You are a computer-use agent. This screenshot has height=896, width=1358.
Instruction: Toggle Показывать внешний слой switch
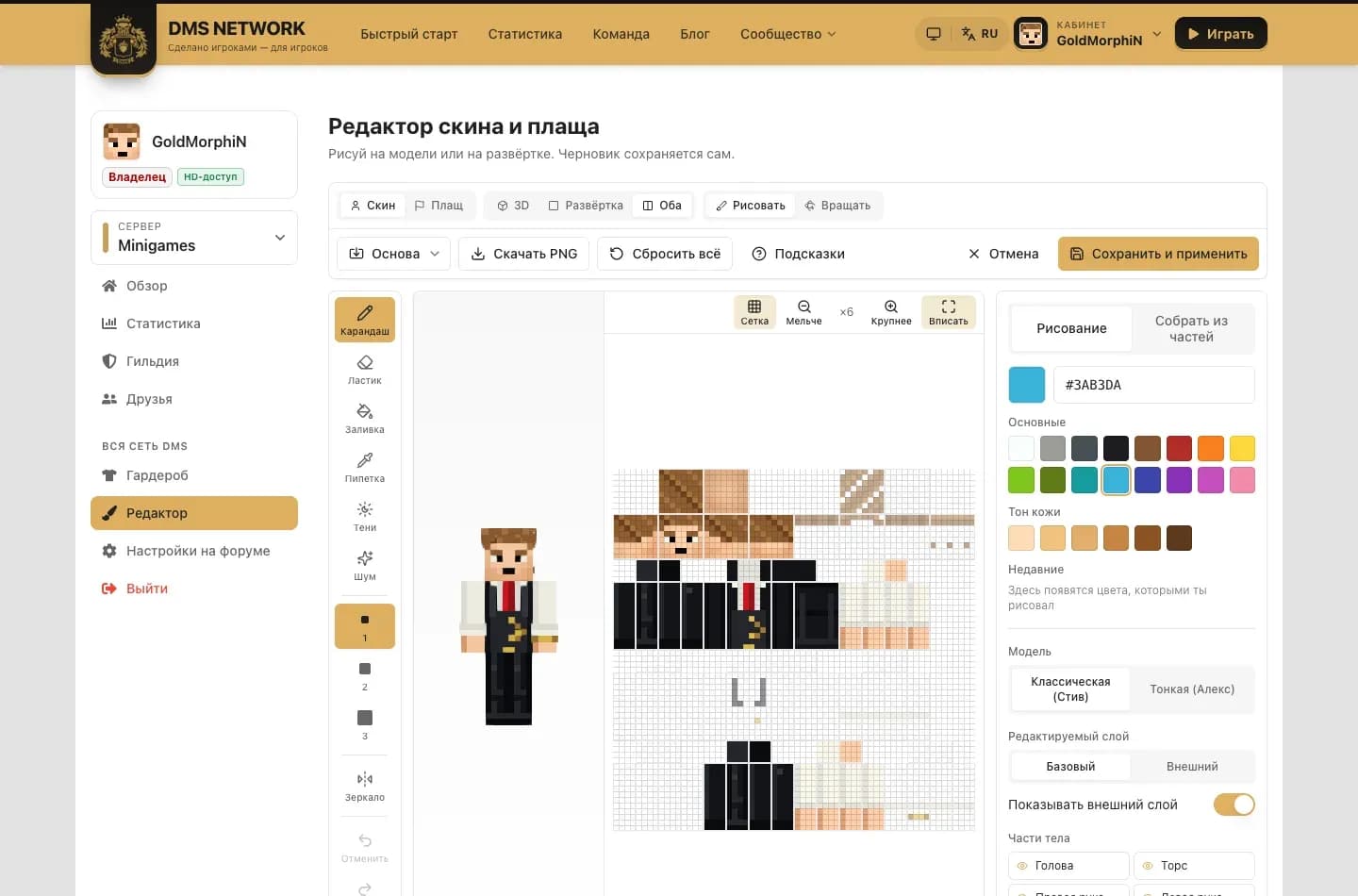click(1234, 805)
